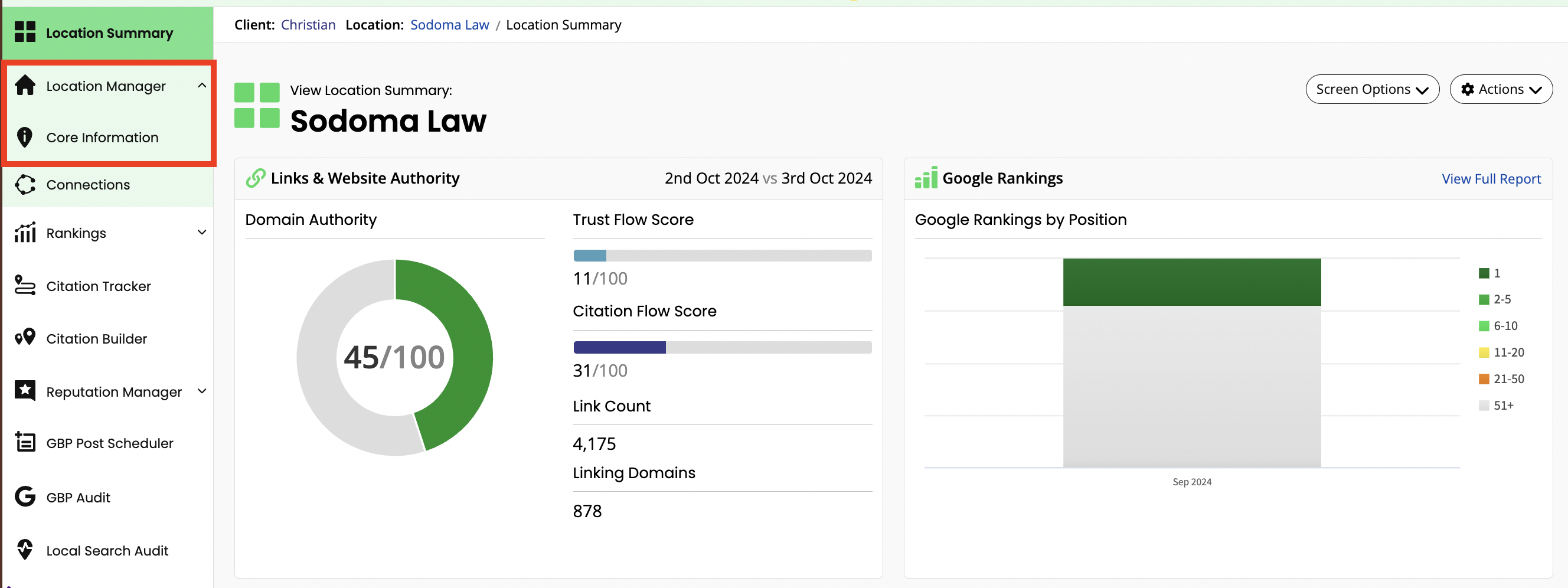Image resolution: width=1568 pixels, height=588 pixels.
Task: Click the Reputation Manager star icon
Action: point(25,391)
